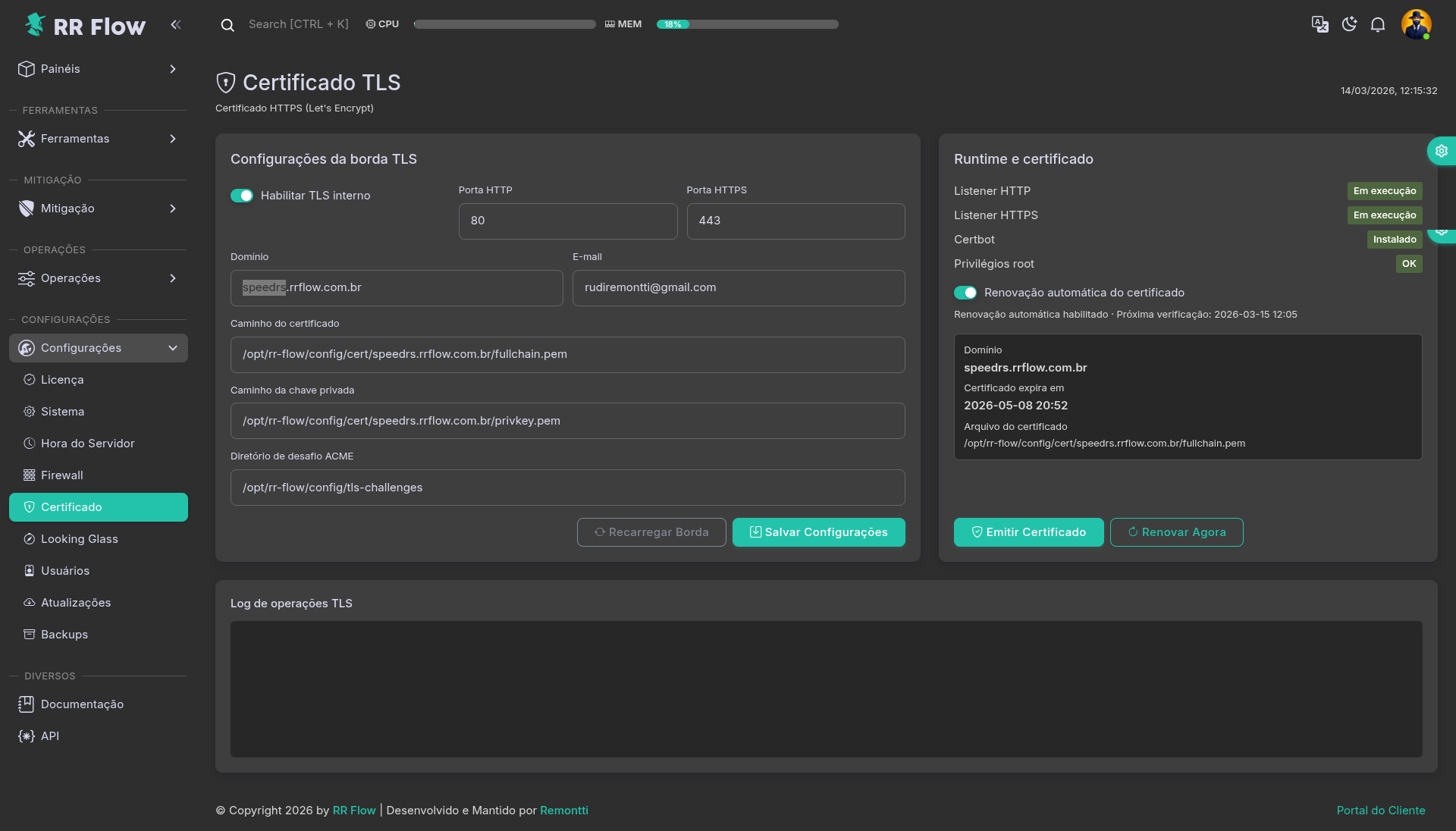Collapse the Configurações menu group

click(x=98, y=348)
